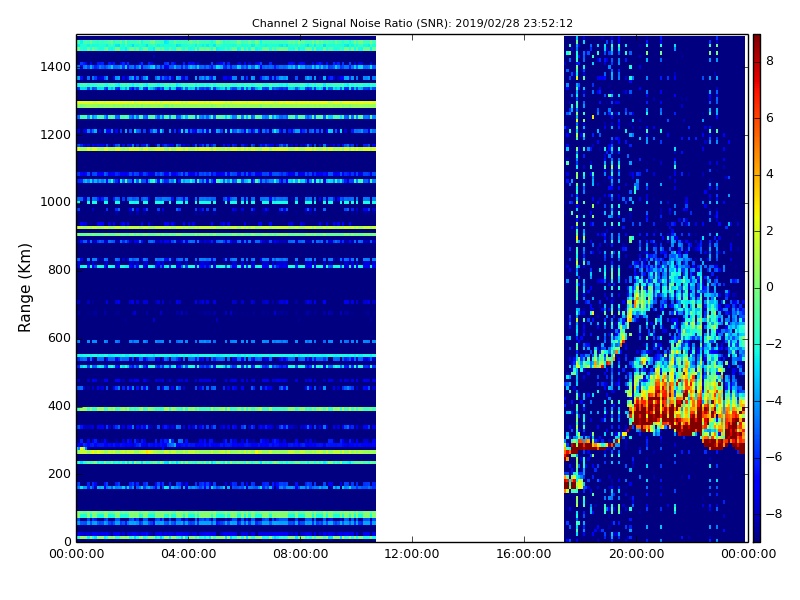
Task: Click the 20:00:00 time axis label
Action: (636, 554)
